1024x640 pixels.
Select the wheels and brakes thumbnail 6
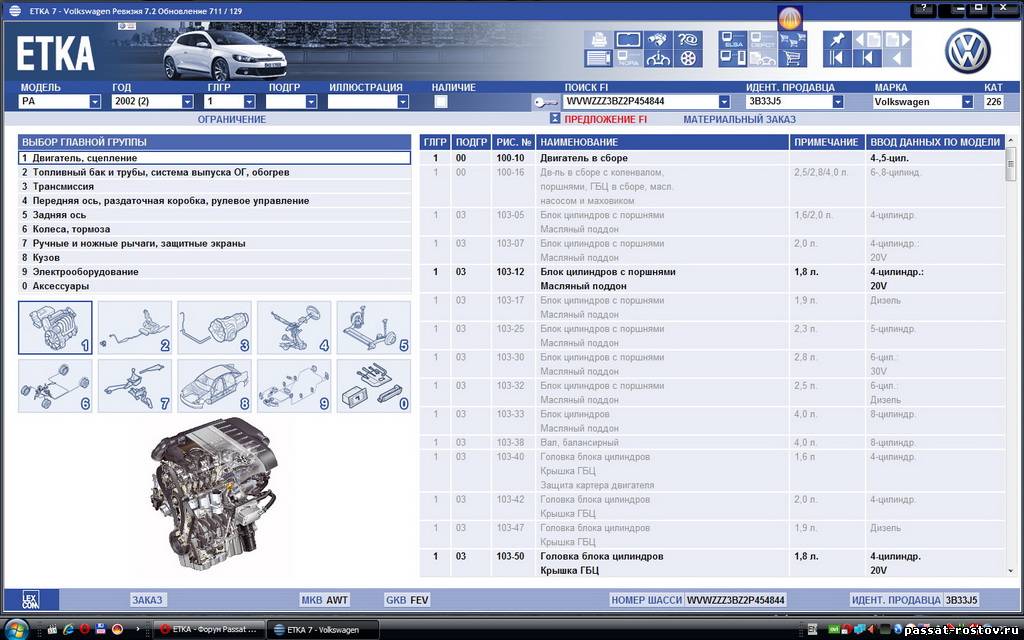pos(56,386)
